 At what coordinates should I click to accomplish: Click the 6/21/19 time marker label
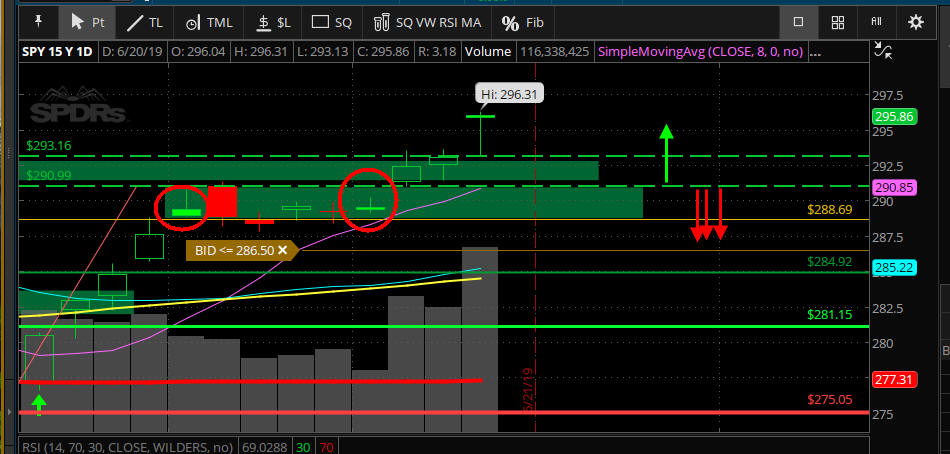pos(526,392)
